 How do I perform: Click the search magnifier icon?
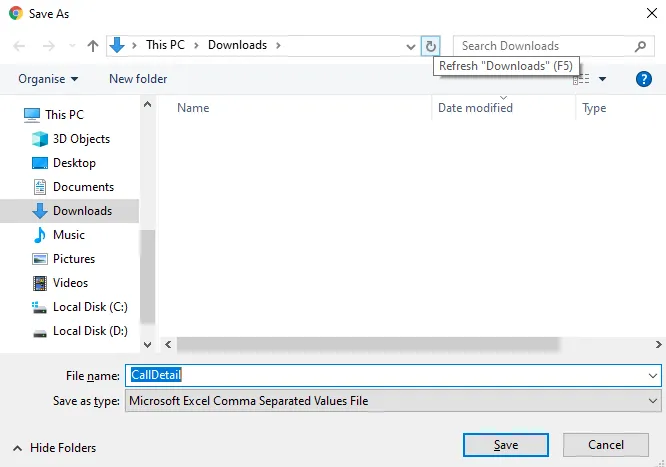coord(641,46)
